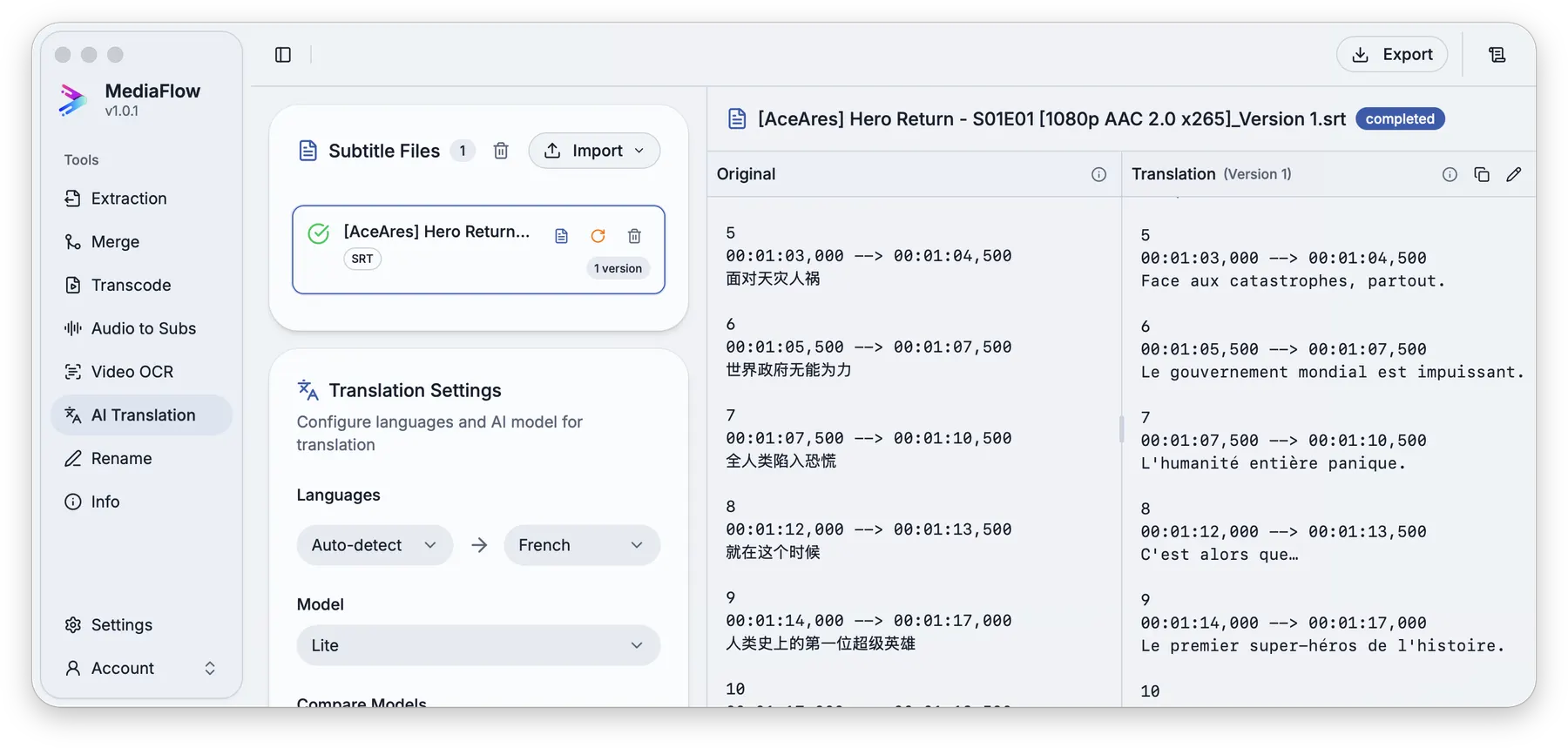Click the file icon beside the title
The image size is (1568, 748).
pos(737,118)
